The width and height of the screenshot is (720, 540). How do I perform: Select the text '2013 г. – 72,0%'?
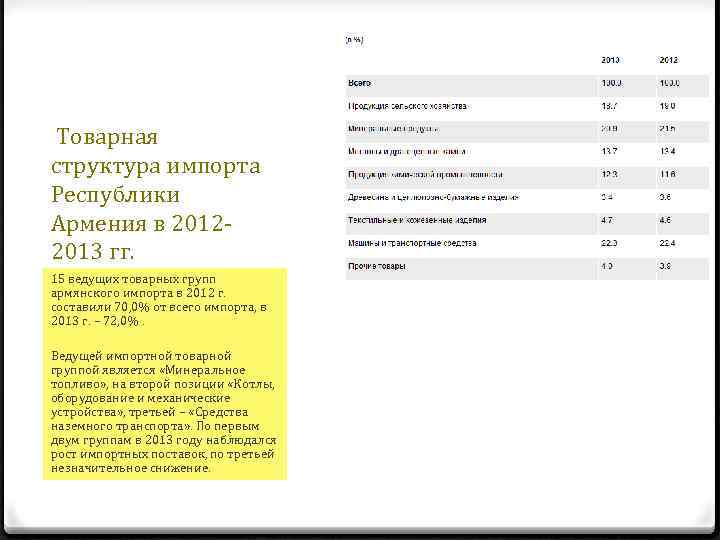pyautogui.click(x=95, y=321)
